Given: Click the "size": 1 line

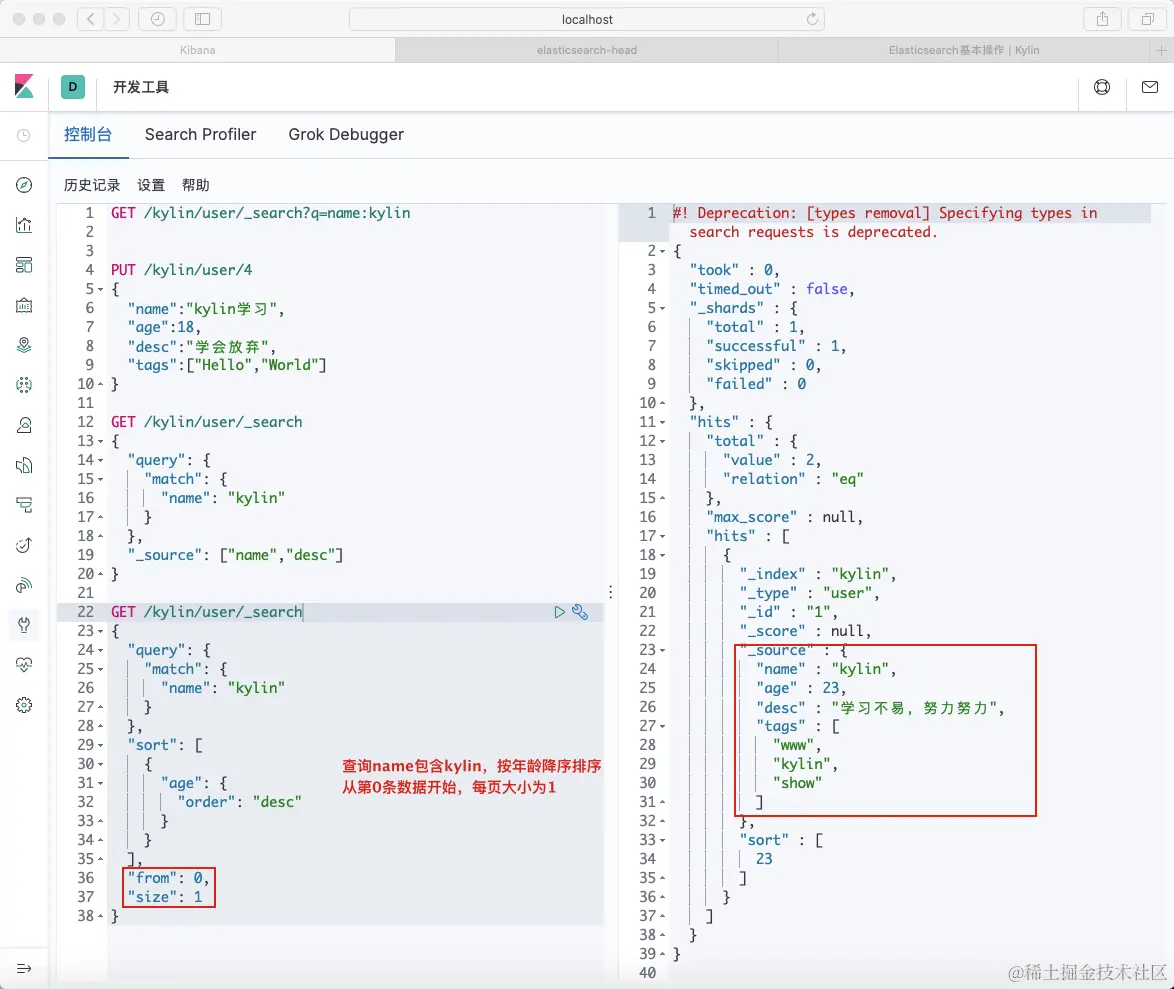Looking at the screenshot, I should pos(165,897).
